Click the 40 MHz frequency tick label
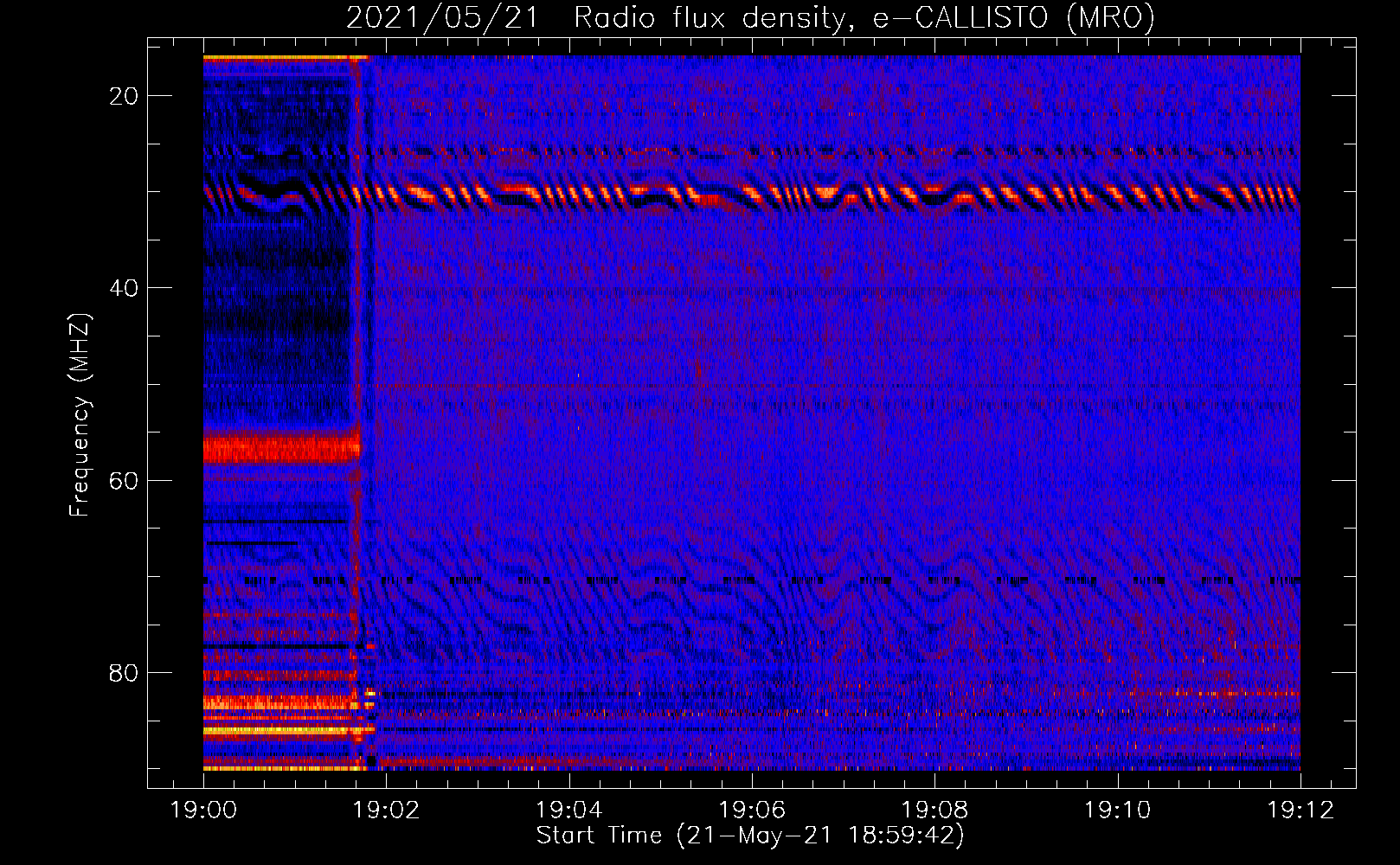 point(124,288)
